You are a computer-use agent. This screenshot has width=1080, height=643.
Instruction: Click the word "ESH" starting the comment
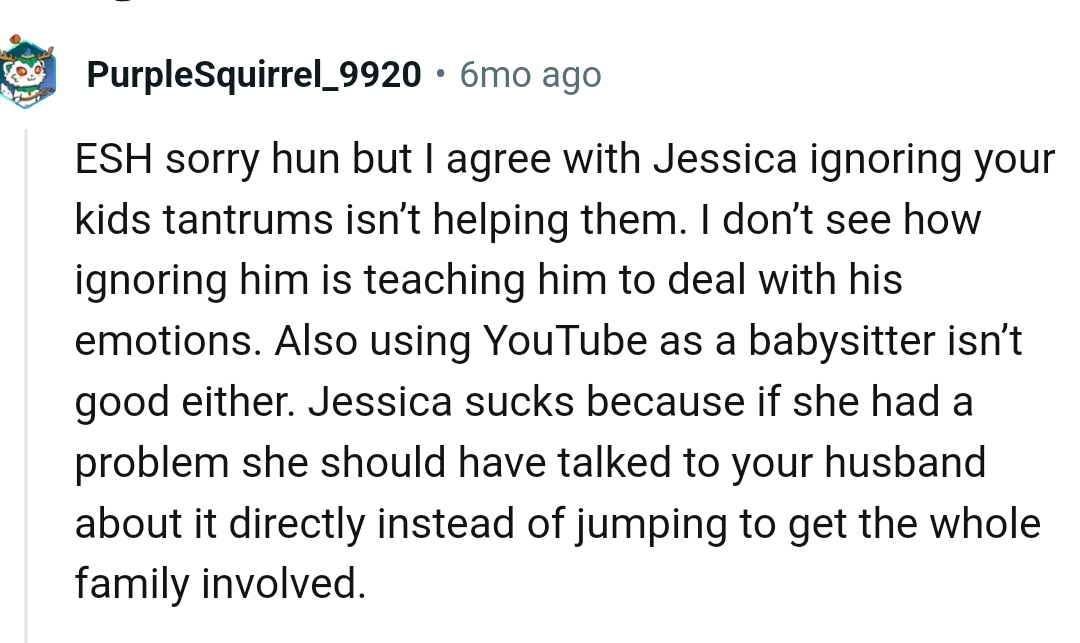(114, 161)
